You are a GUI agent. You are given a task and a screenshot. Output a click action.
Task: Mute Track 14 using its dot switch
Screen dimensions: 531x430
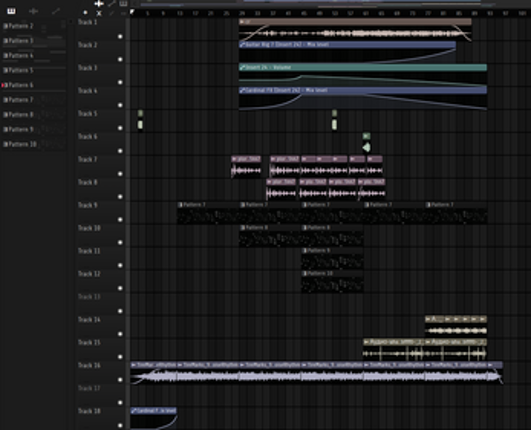pos(120,334)
